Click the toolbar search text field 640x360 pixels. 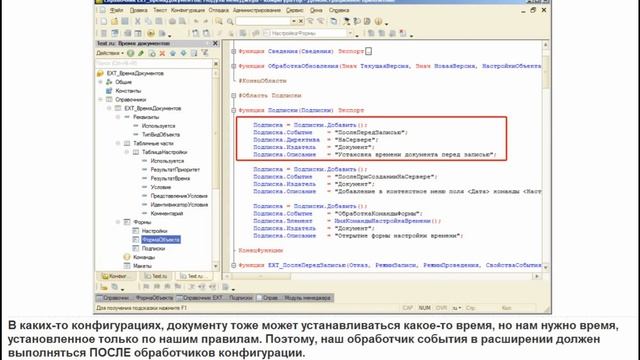[263, 21]
